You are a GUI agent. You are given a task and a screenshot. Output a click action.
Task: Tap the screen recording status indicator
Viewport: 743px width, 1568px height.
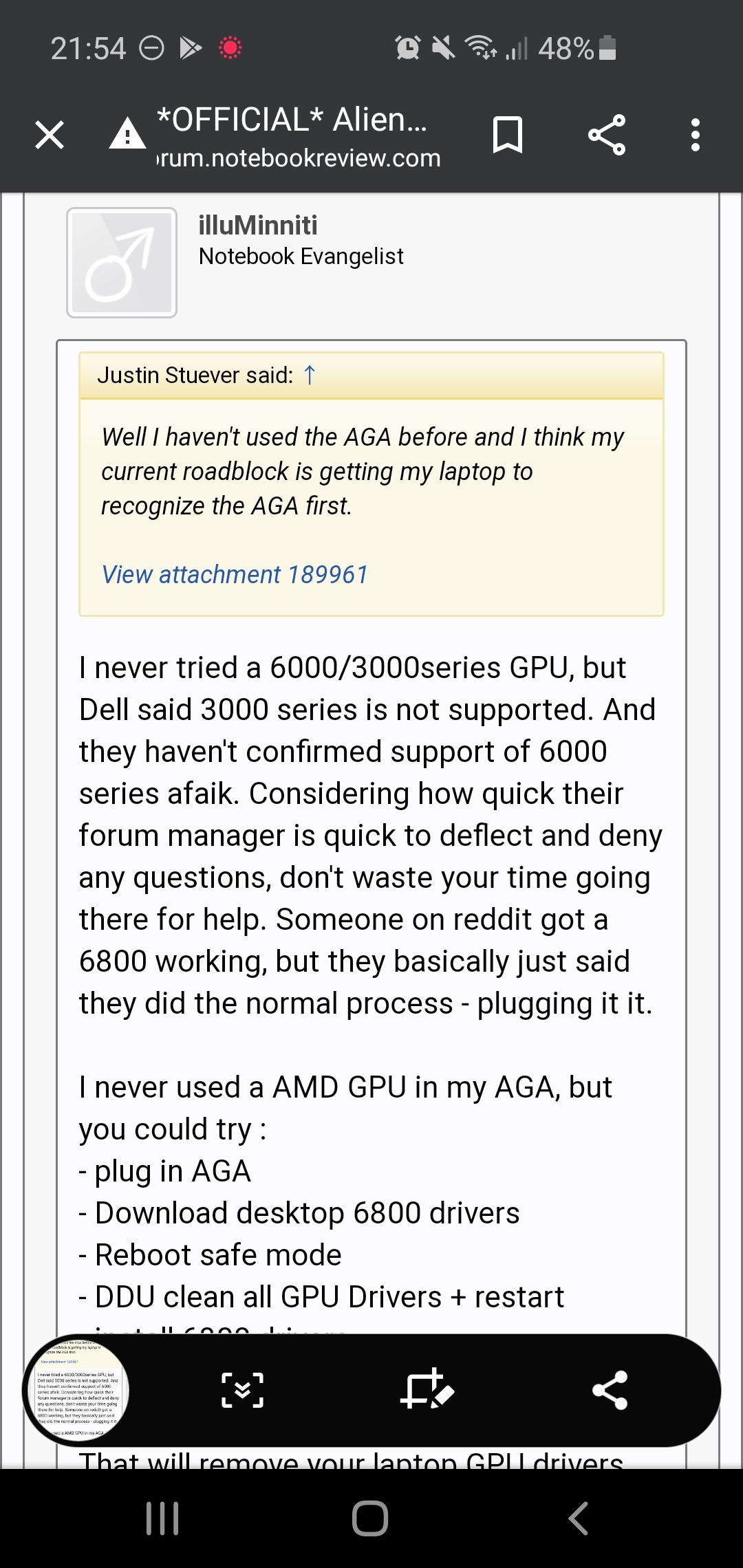click(x=230, y=48)
